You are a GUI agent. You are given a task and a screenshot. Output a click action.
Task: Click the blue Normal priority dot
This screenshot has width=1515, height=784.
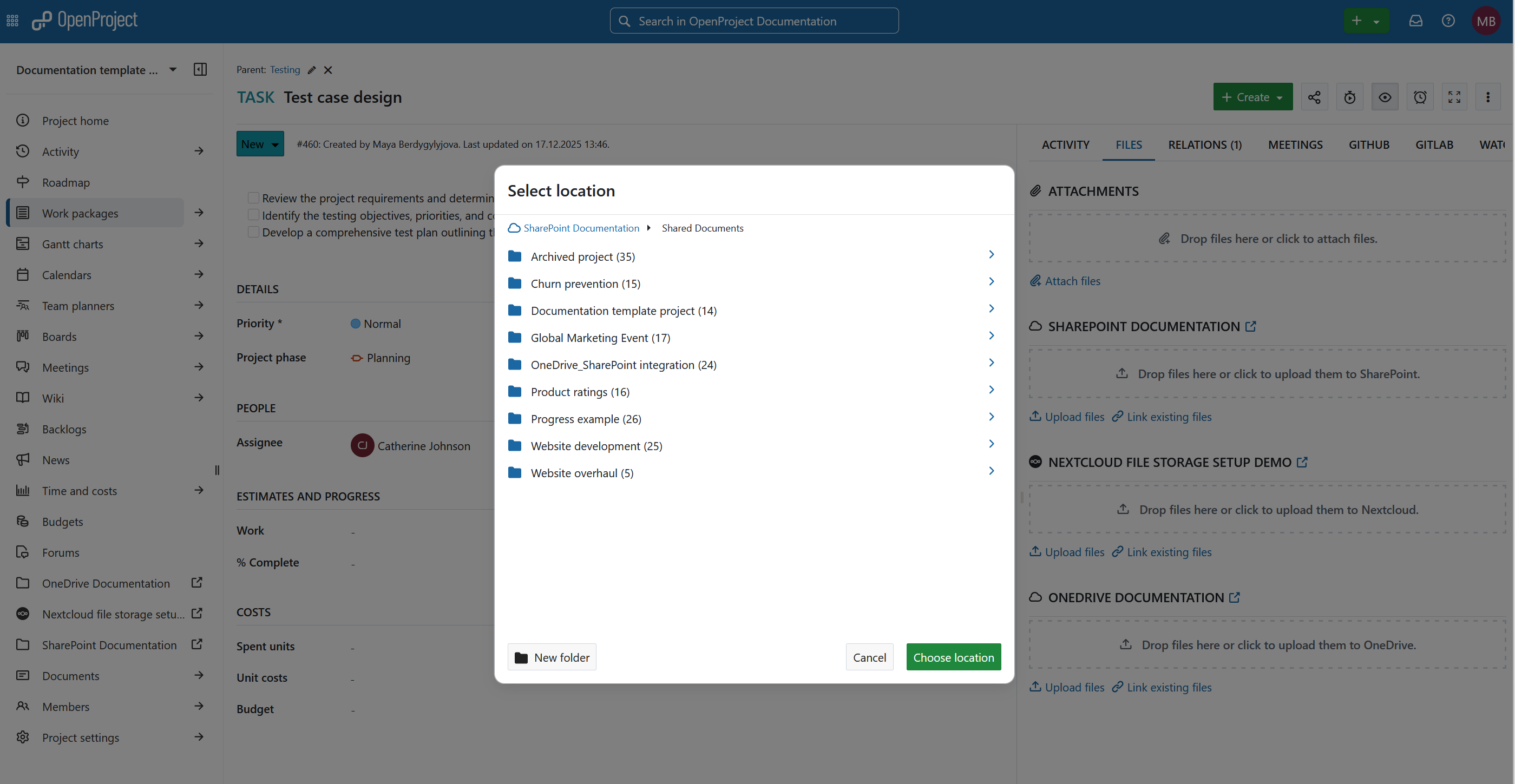tap(355, 324)
